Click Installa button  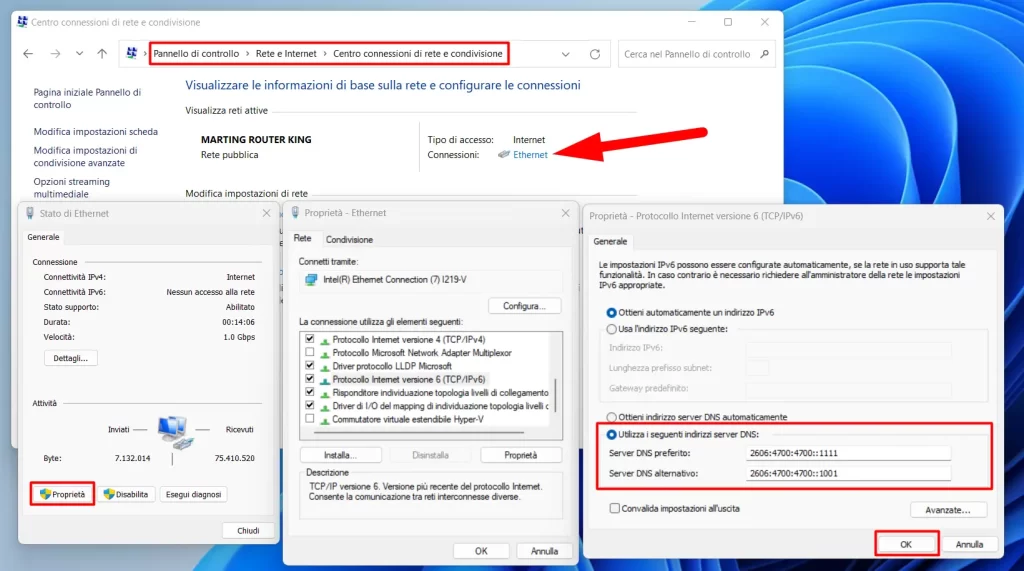pos(340,455)
